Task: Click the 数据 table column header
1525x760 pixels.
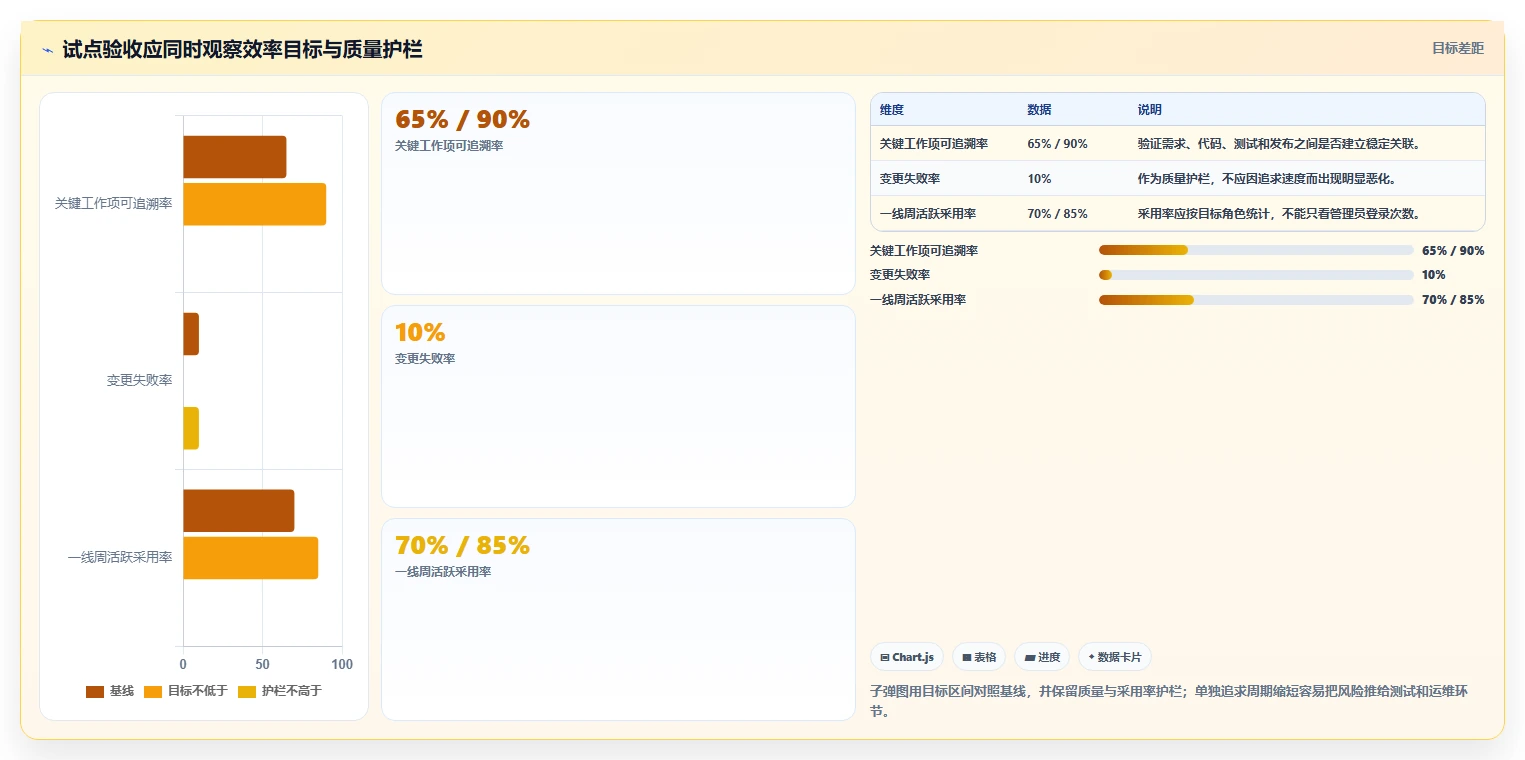Action: pos(1039,110)
